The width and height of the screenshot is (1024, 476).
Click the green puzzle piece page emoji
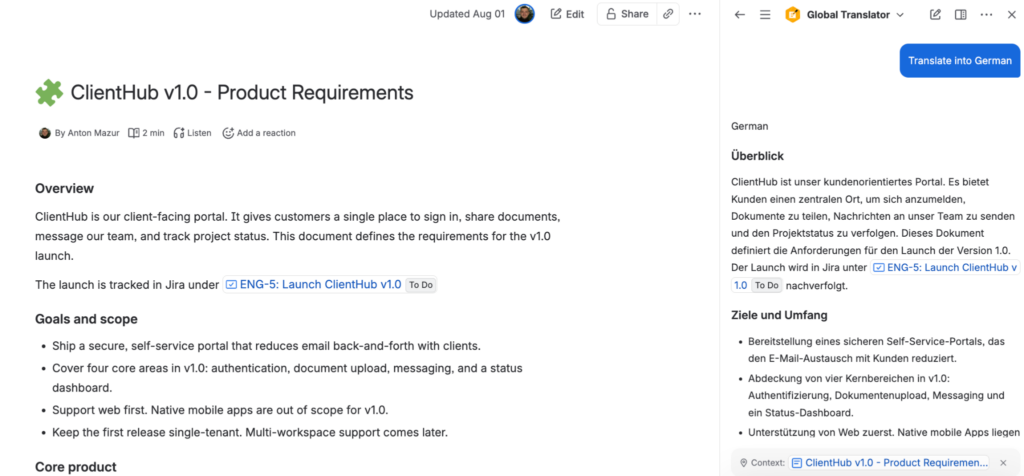(49, 93)
